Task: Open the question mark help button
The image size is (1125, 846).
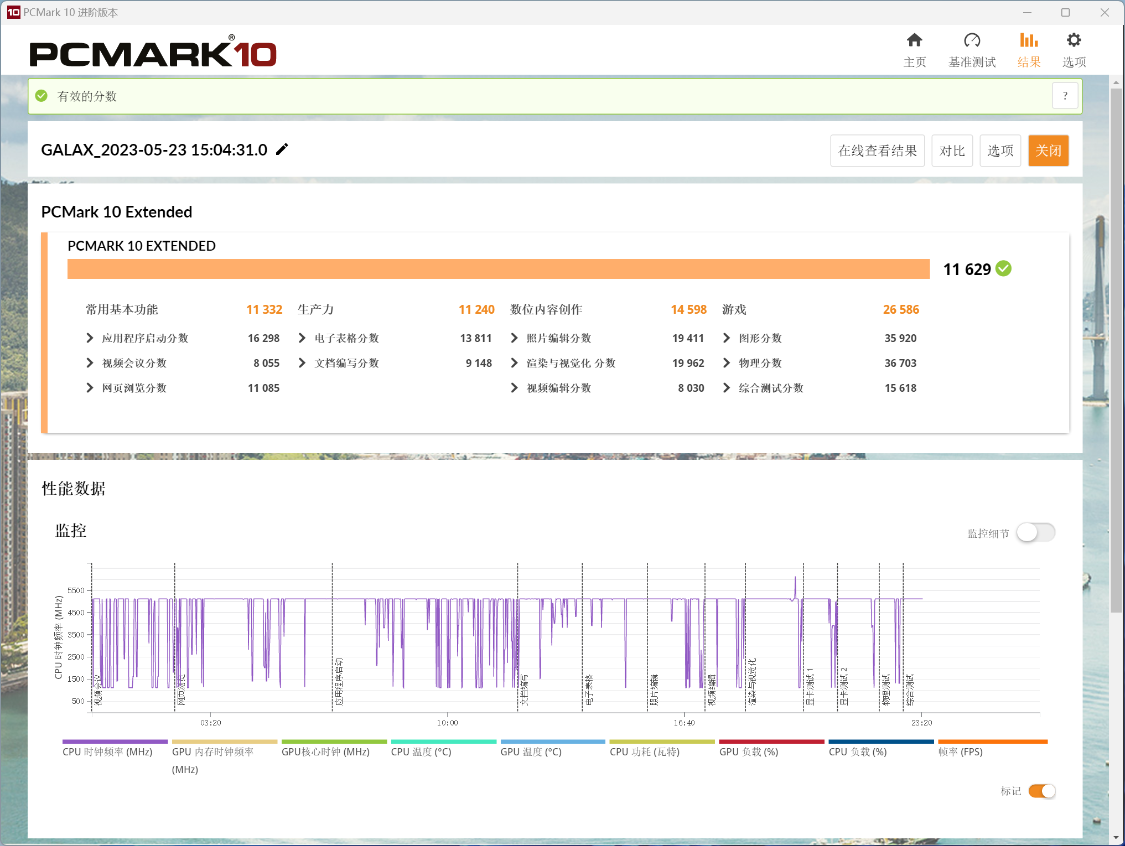Action: 1065,96
